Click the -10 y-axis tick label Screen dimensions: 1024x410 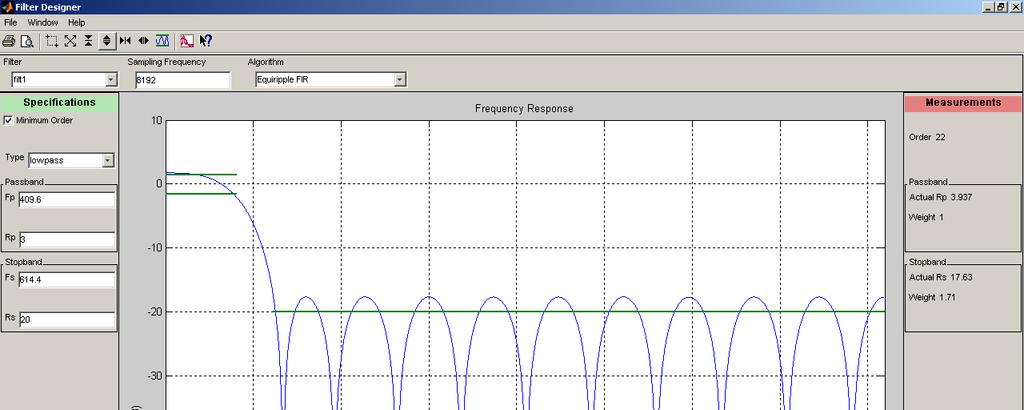154,248
